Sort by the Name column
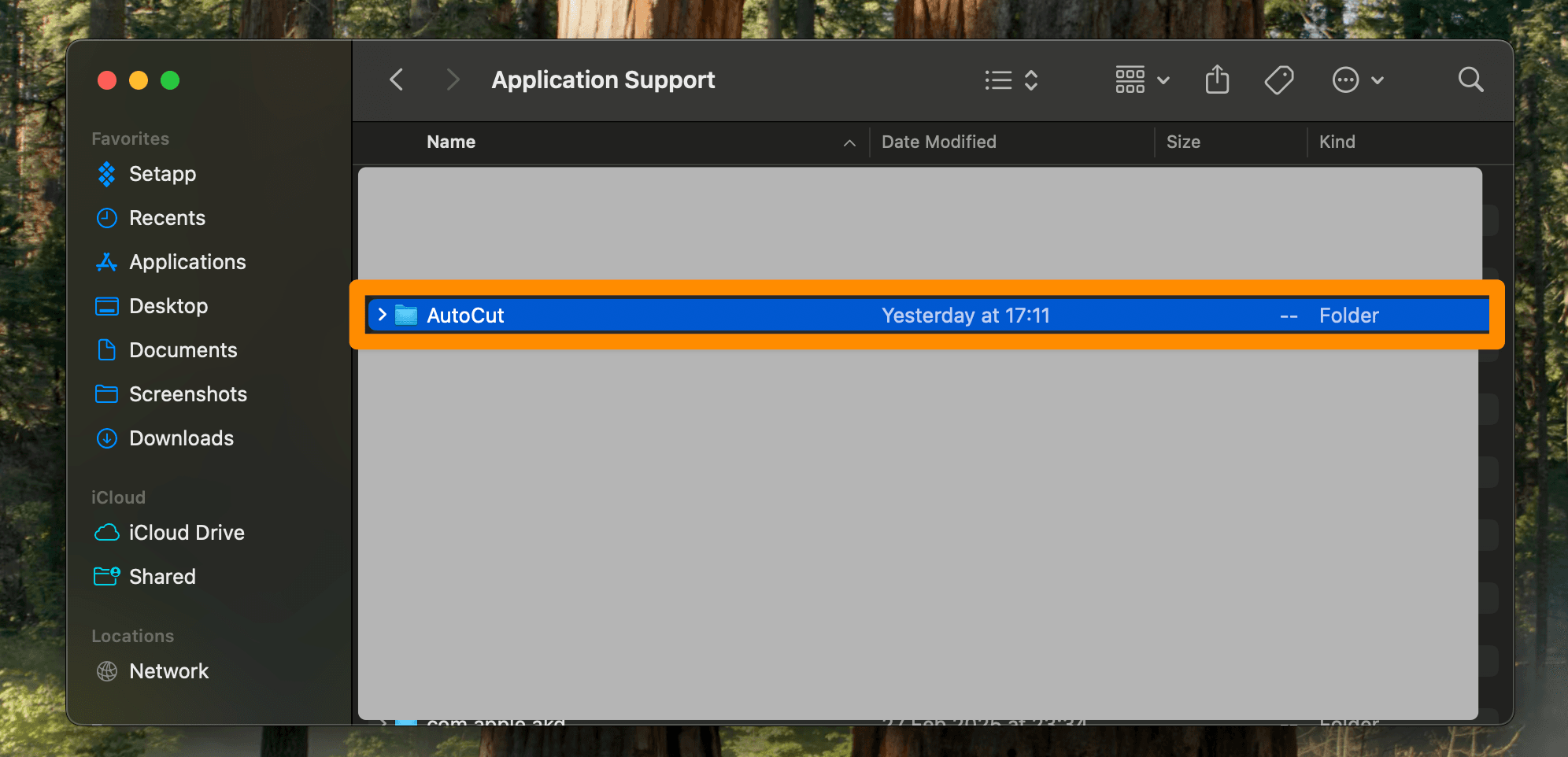 [451, 142]
